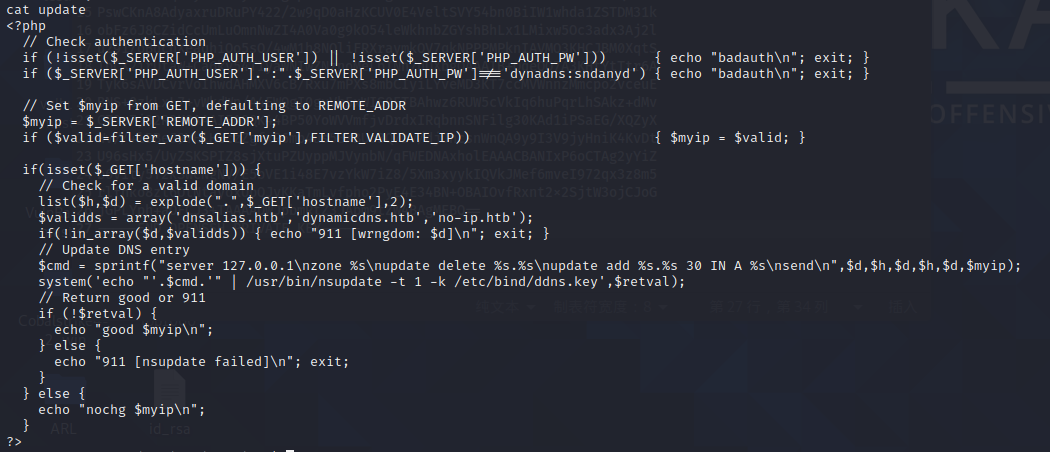Click the /usr/bin/nsupdate system call line
1050x452 pixels.
362,282
